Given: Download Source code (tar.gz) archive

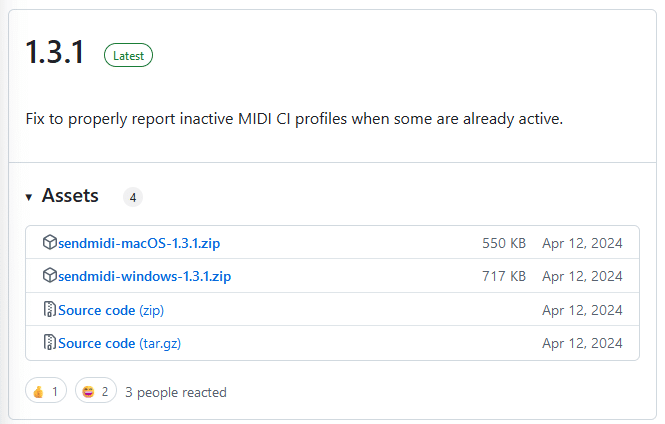Looking at the screenshot, I should click(120, 343).
